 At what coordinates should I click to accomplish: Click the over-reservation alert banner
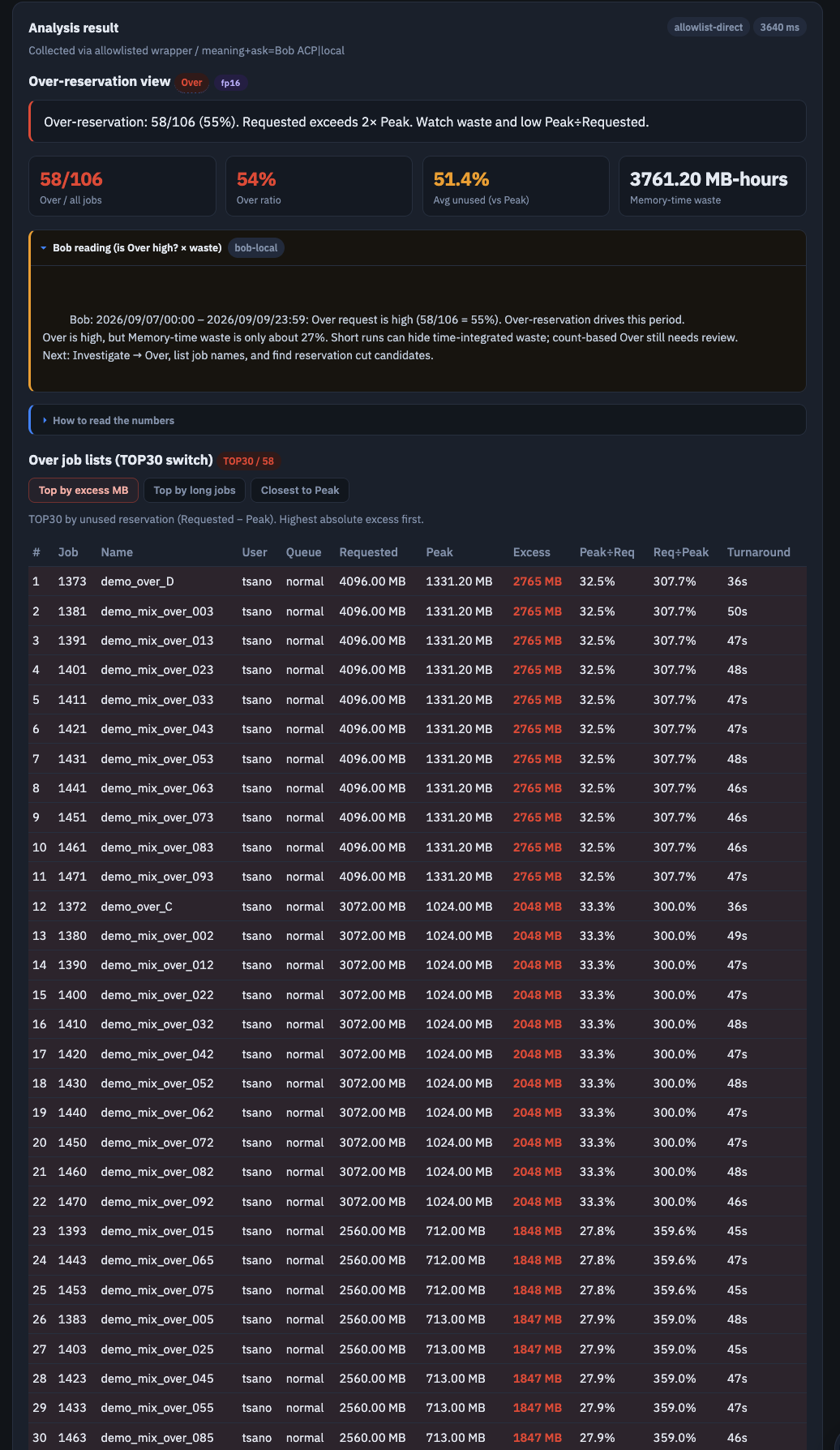click(418, 122)
